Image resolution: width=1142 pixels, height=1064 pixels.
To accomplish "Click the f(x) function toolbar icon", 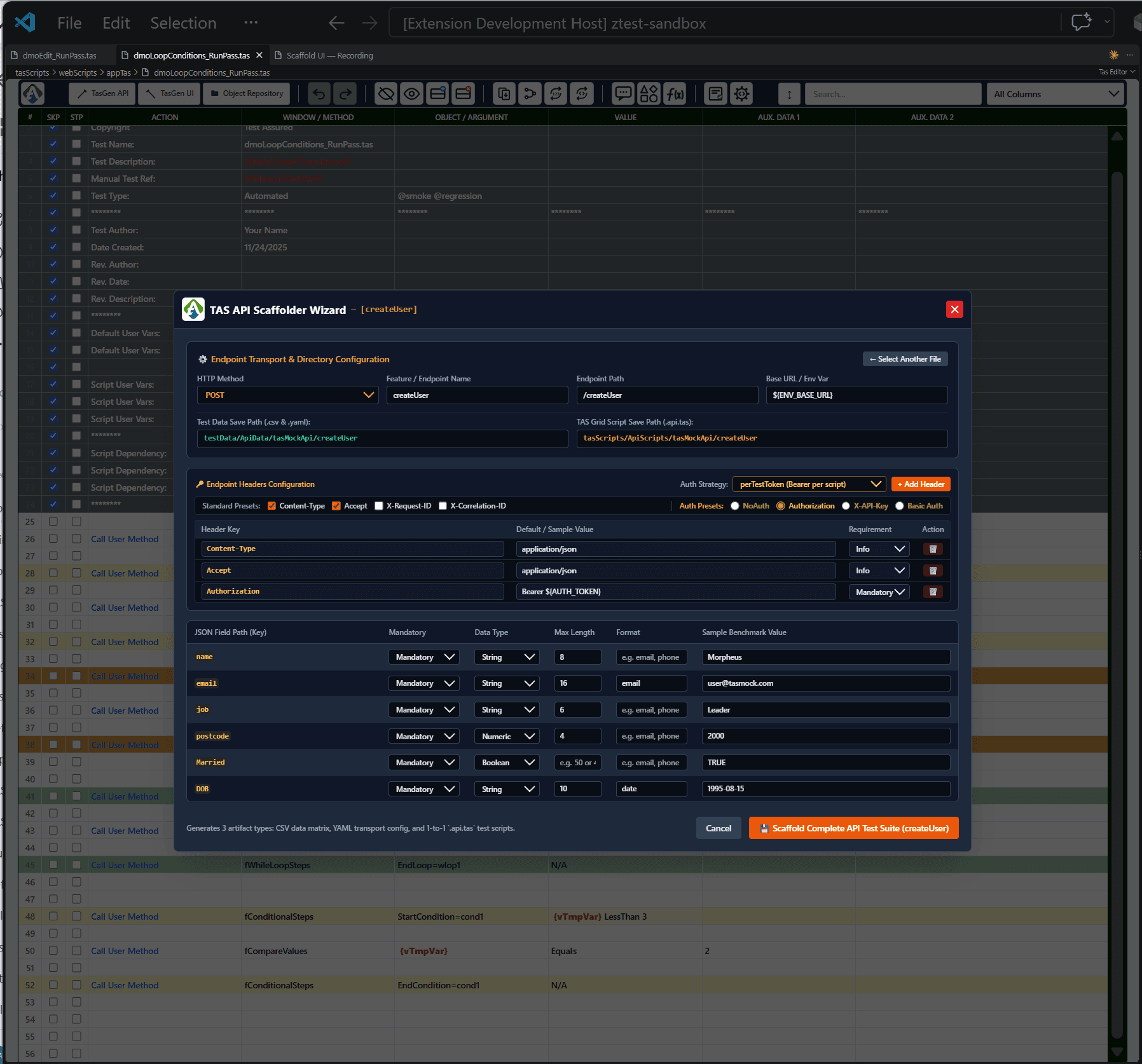I will [675, 94].
